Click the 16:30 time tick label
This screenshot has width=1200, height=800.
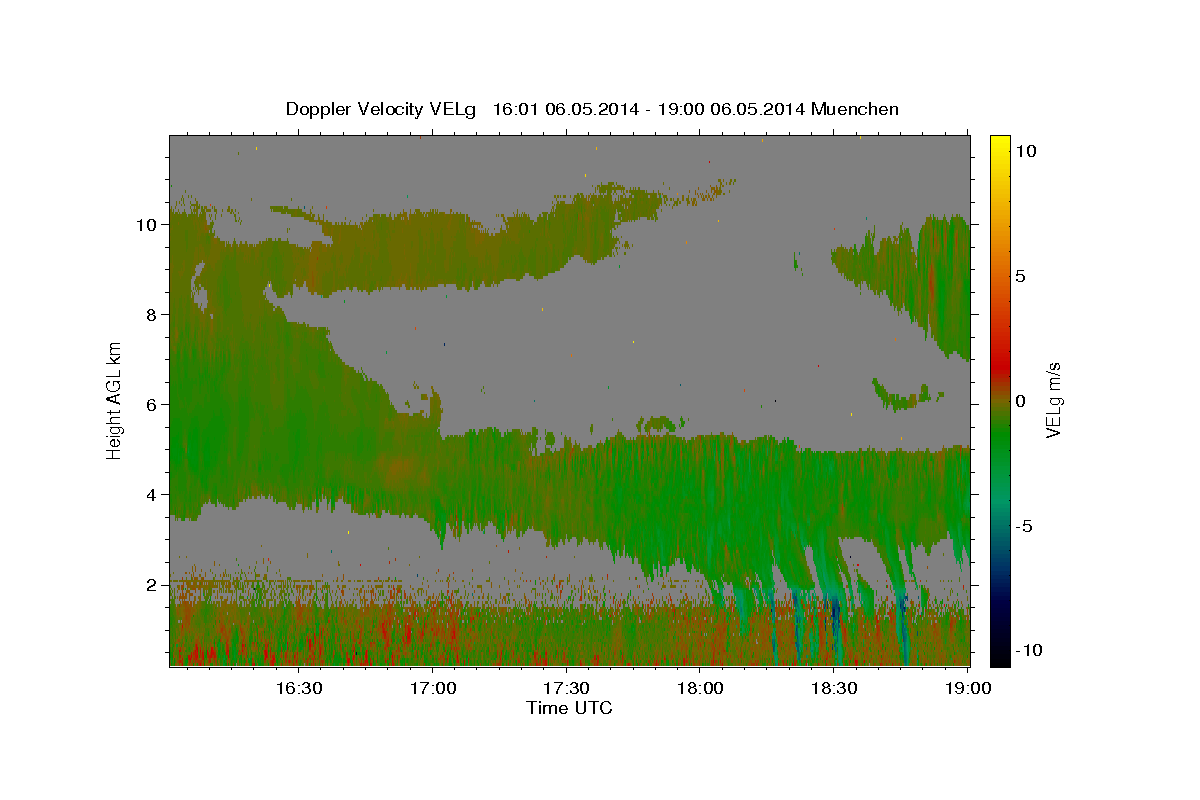click(x=299, y=688)
